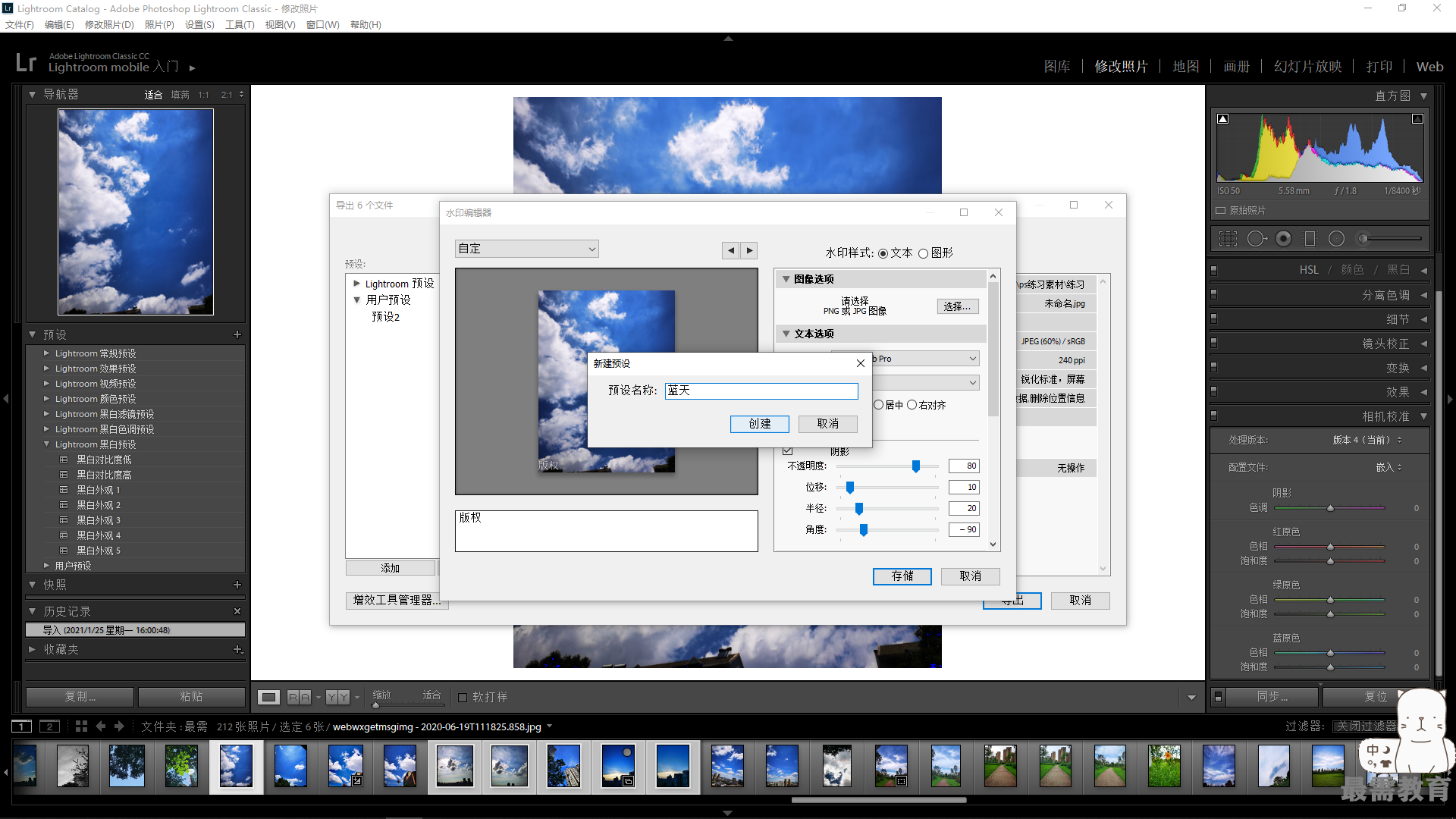Switch to Library module
Image resolution: width=1456 pixels, height=819 pixels.
(1057, 67)
